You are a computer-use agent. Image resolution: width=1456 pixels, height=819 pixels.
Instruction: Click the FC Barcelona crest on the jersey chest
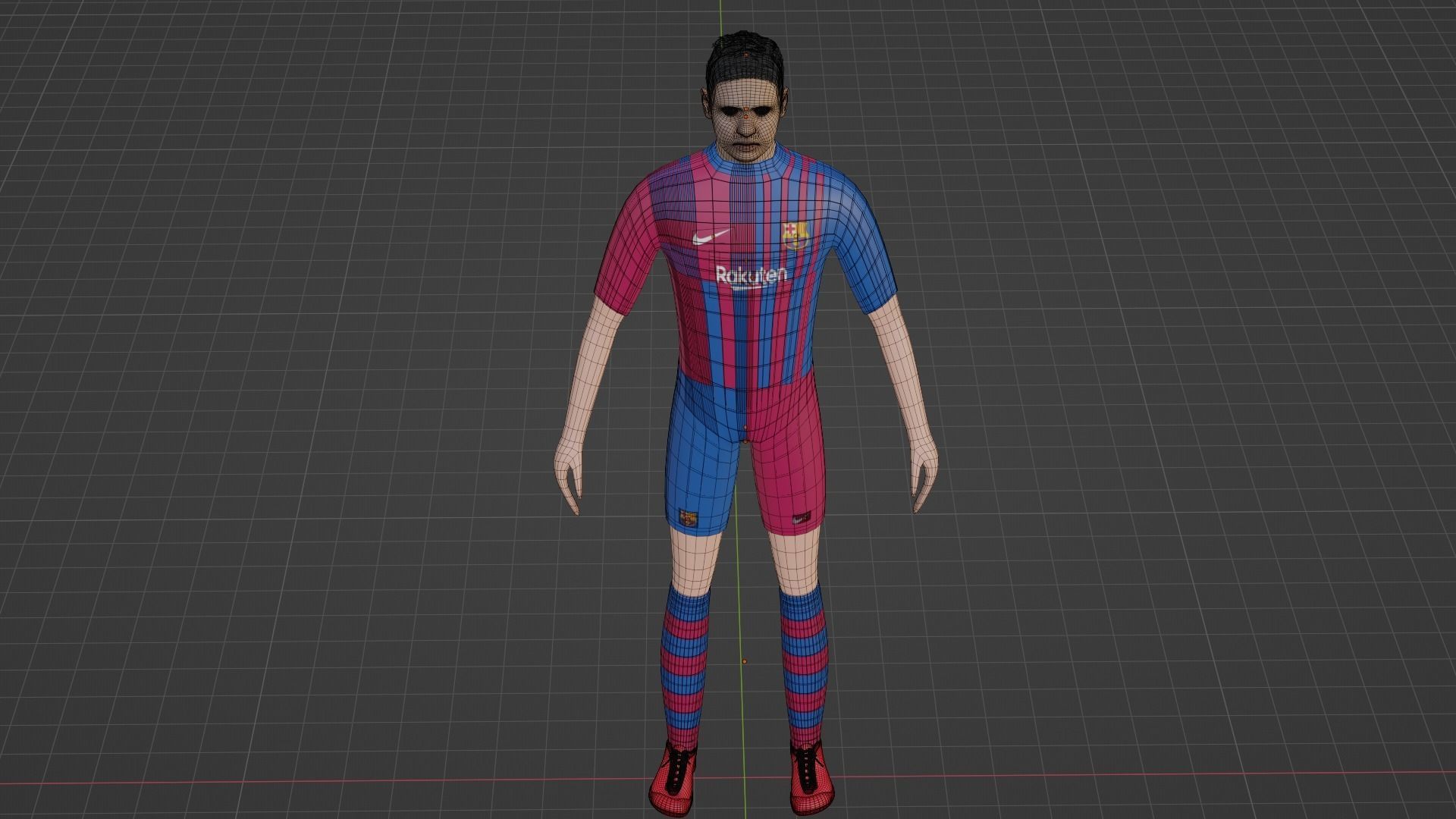[795, 235]
